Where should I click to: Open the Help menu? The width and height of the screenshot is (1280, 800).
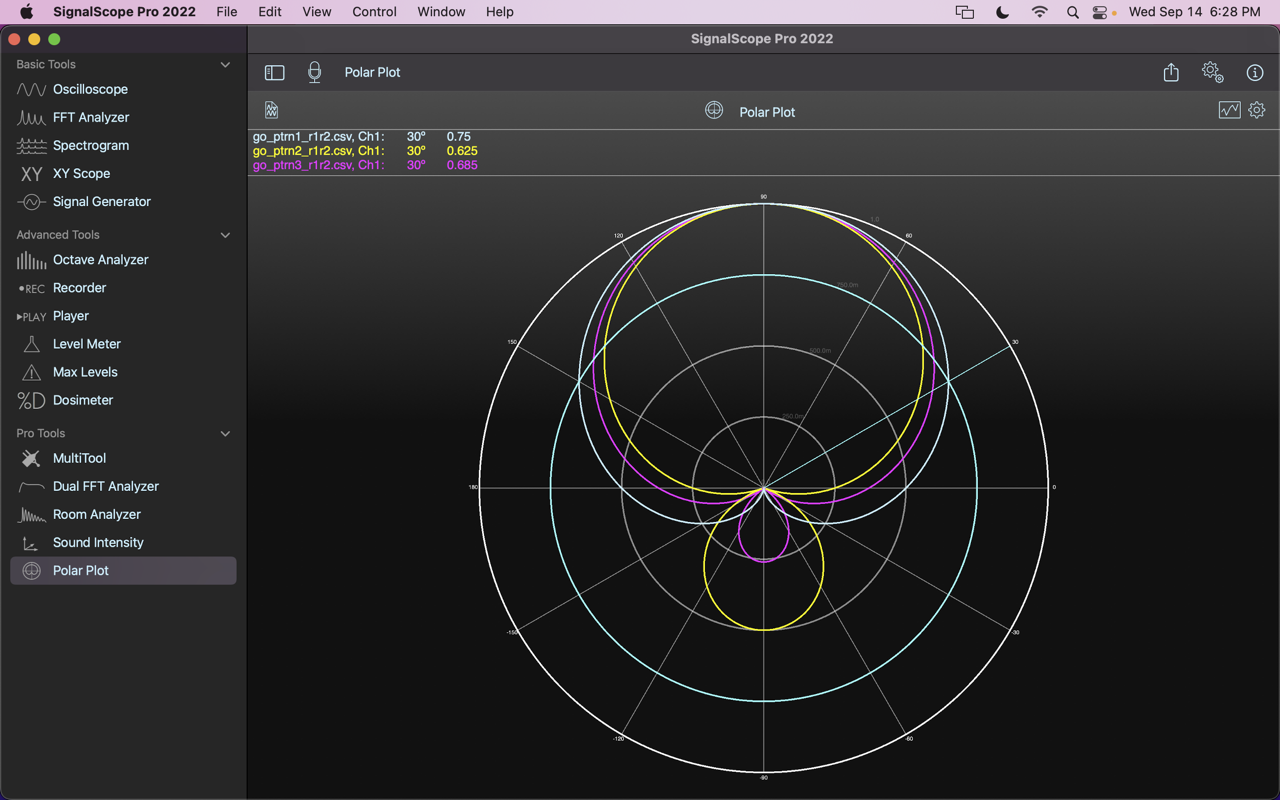click(500, 12)
